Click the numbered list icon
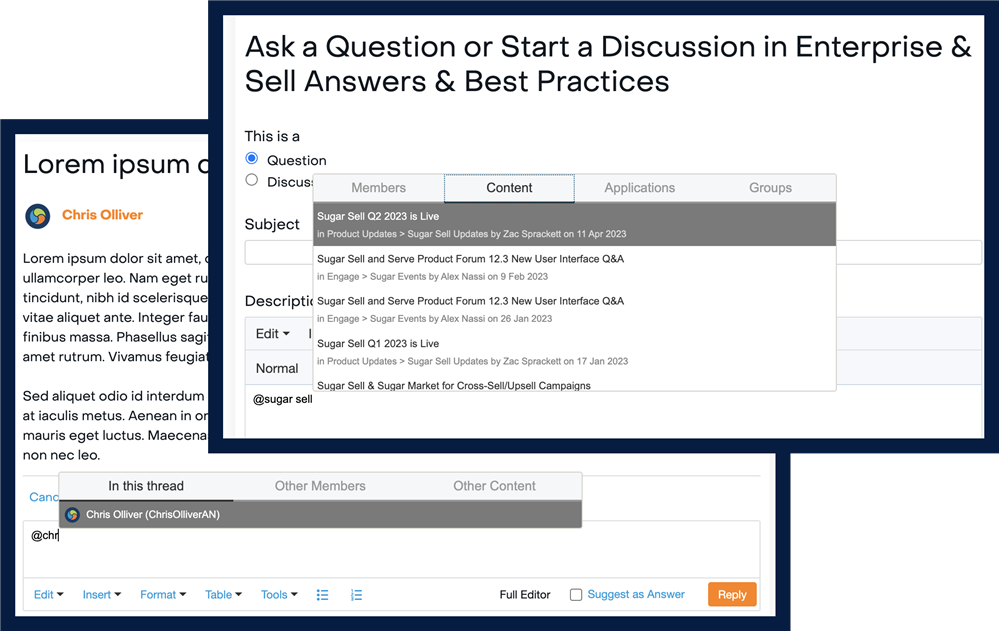Viewport: 999px width, 631px height. pyautogui.click(x=356, y=595)
